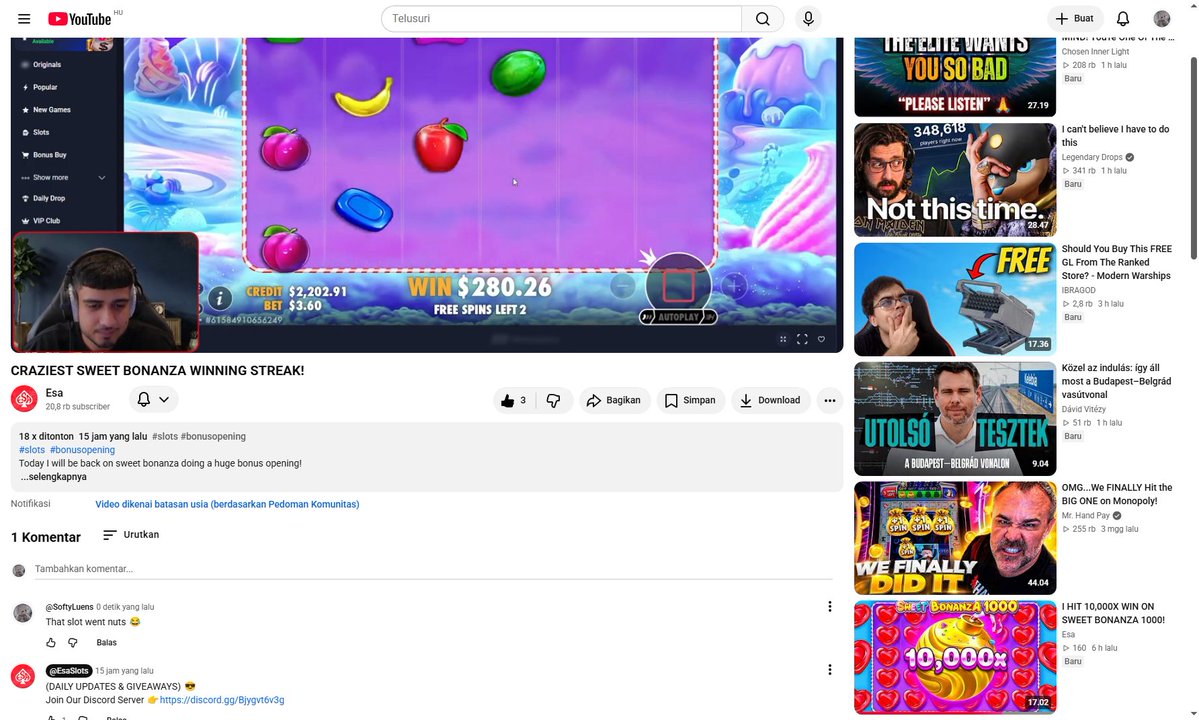Click "I HIT 10,000X WIN" video title
Image resolution: width=1199 pixels, height=720 pixels.
click(1113, 614)
